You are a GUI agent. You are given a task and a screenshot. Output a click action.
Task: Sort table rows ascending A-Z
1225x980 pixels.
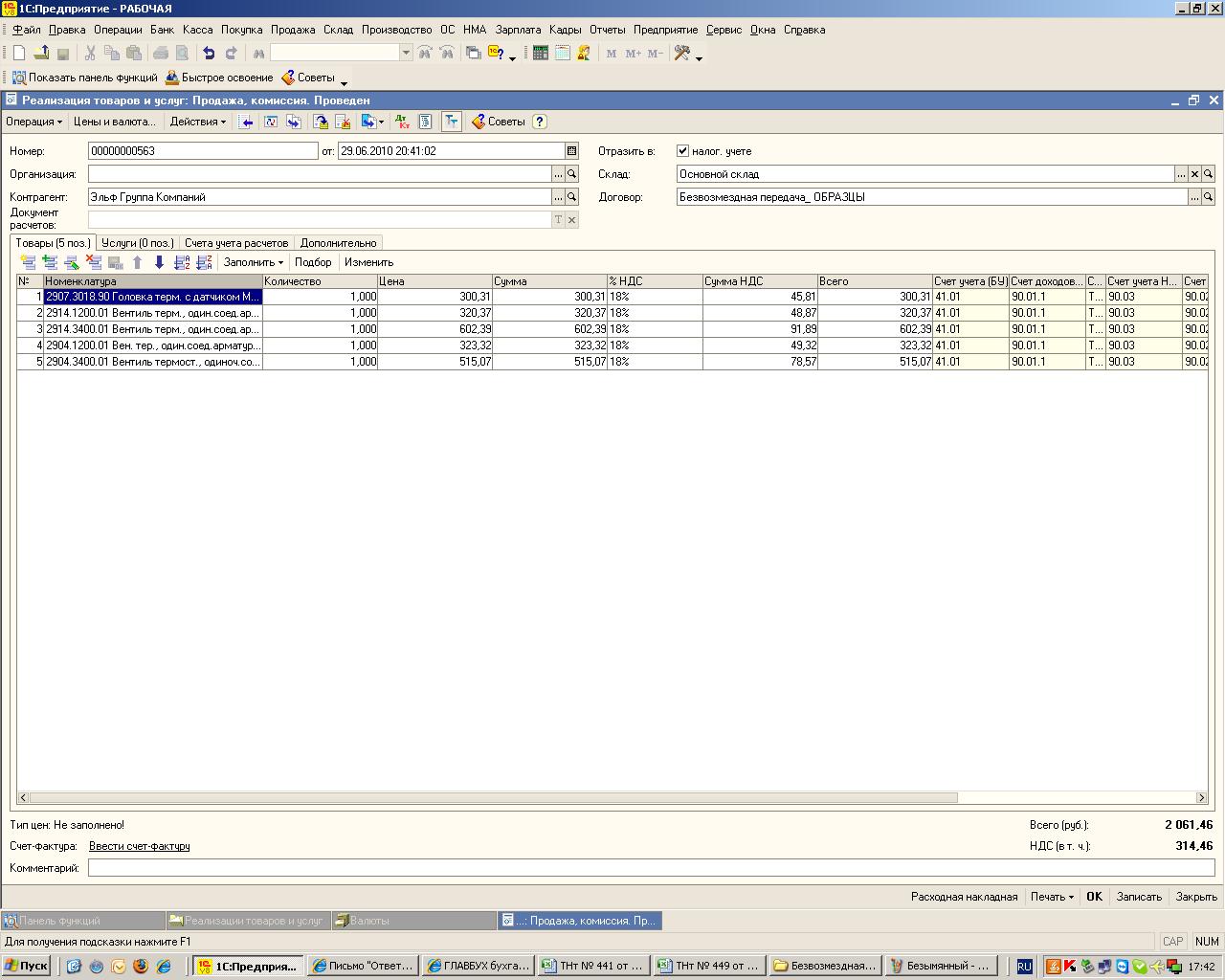(182, 262)
